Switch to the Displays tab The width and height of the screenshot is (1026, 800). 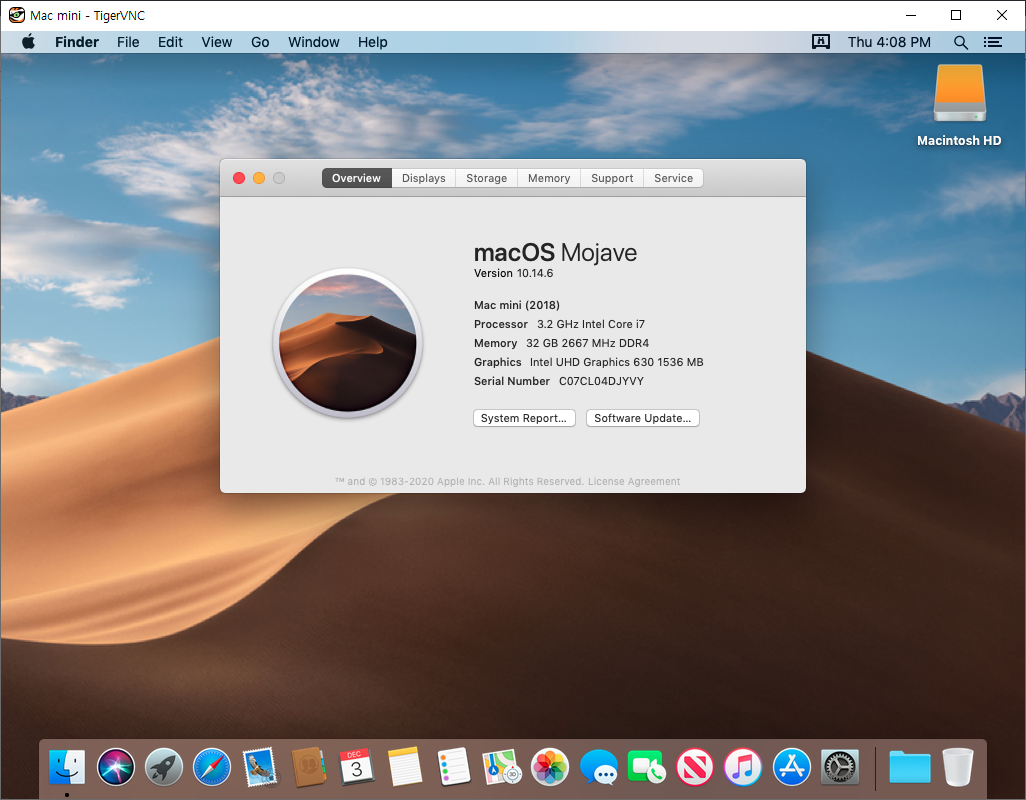pos(423,178)
